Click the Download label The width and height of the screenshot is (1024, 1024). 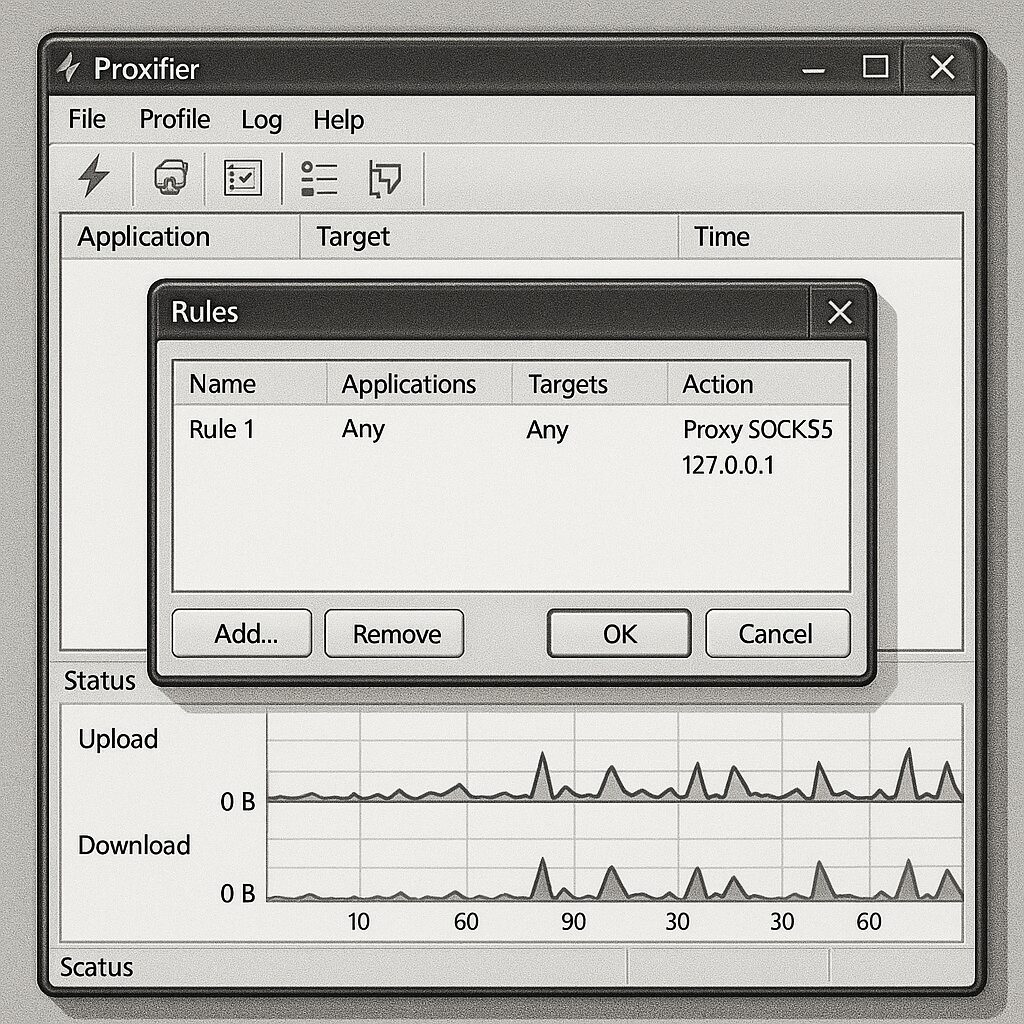click(x=134, y=846)
